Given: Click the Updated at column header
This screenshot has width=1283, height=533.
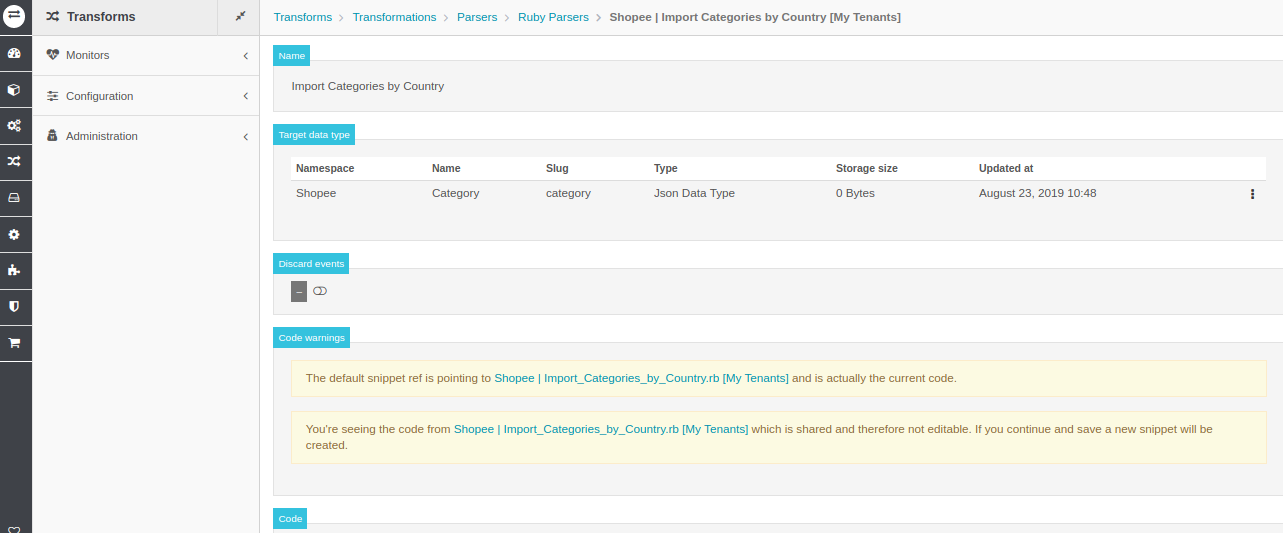Looking at the screenshot, I should click(1006, 168).
